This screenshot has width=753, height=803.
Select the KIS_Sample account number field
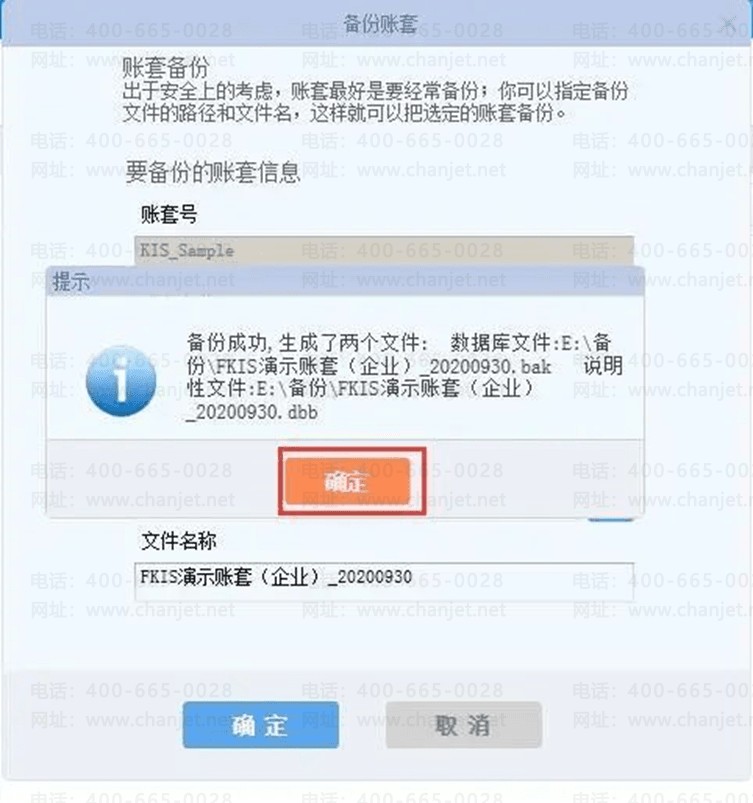pos(384,251)
